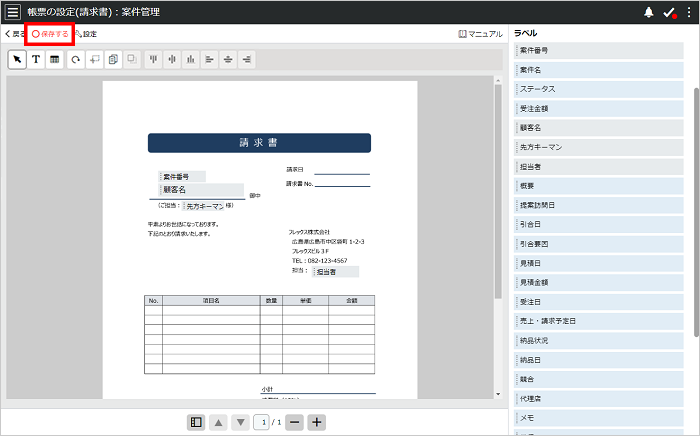This screenshot has width=700, height=436.
Task: Select the 受注日 label
Action: coord(599,302)
